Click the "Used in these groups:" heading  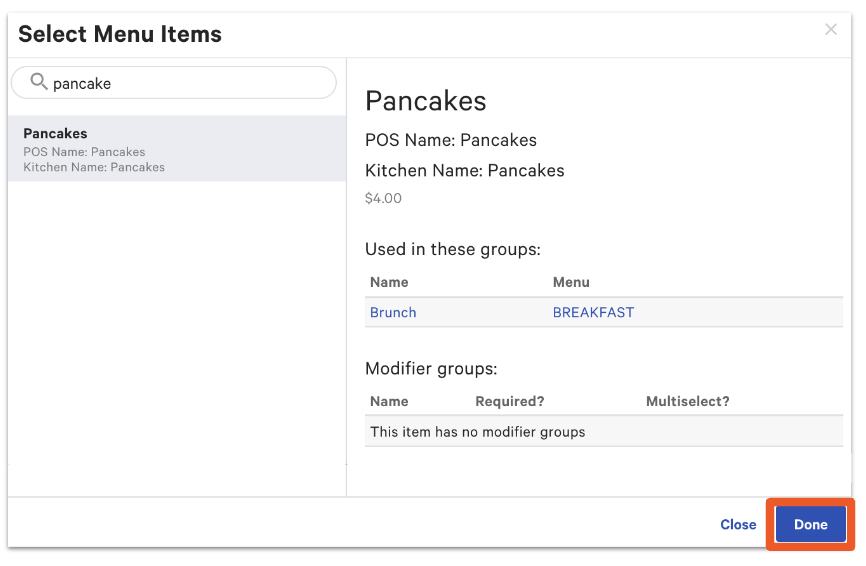coord(453,249)
